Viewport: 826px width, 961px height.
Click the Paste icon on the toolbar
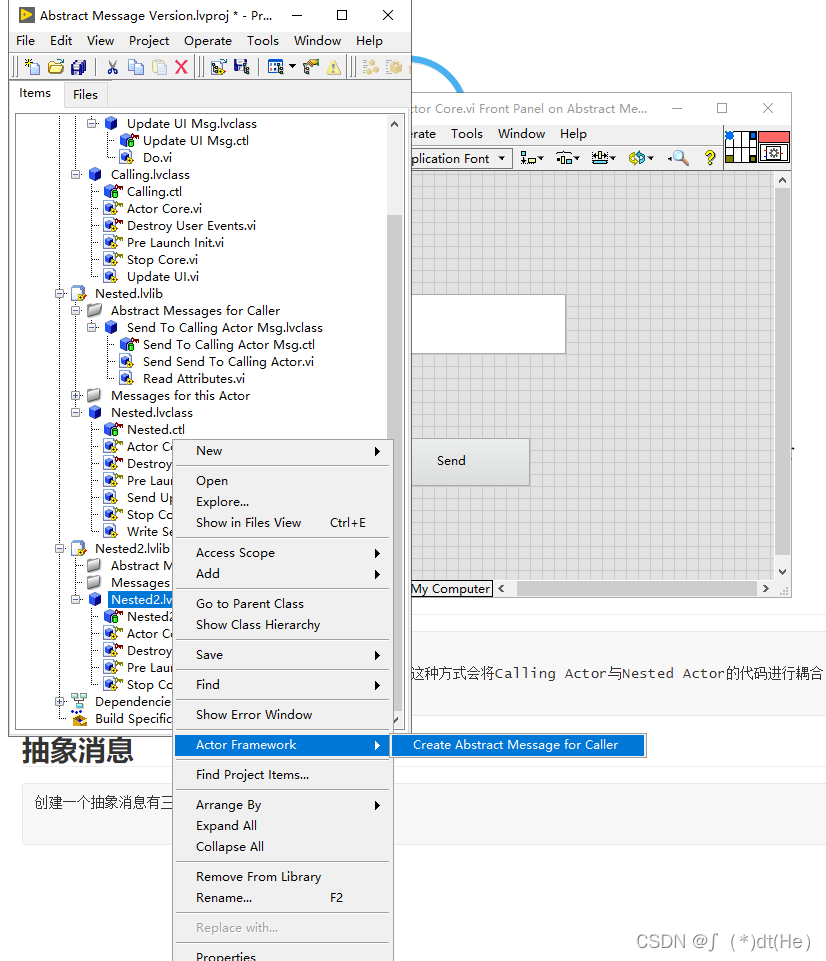pos(157,67)
